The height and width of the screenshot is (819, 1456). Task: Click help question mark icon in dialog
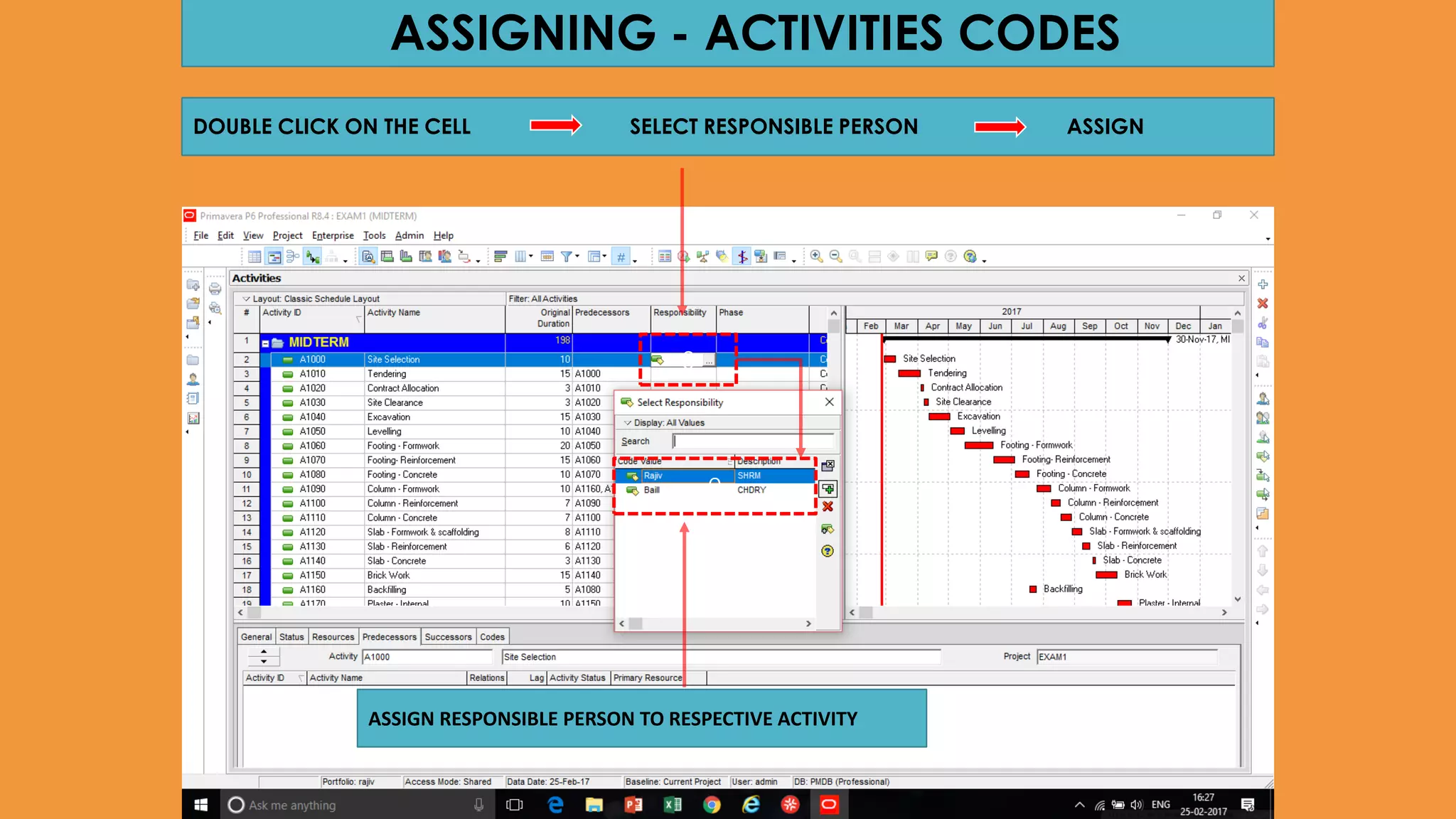pyautogui.click(x=828, y=551)
